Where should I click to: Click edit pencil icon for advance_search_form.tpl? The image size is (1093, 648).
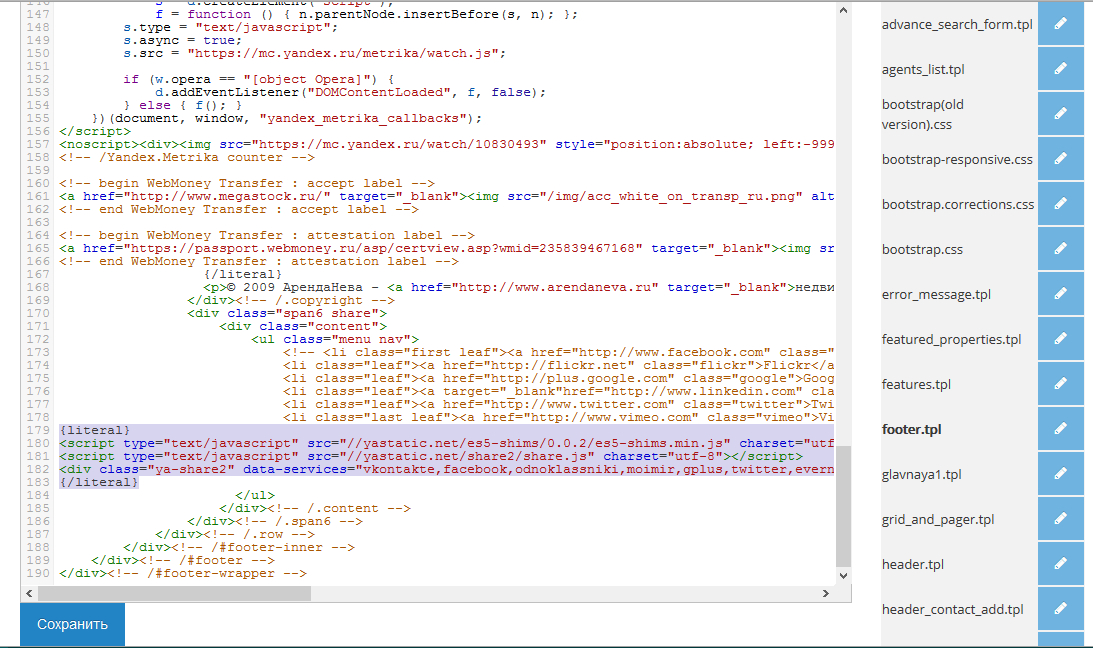1060,23
